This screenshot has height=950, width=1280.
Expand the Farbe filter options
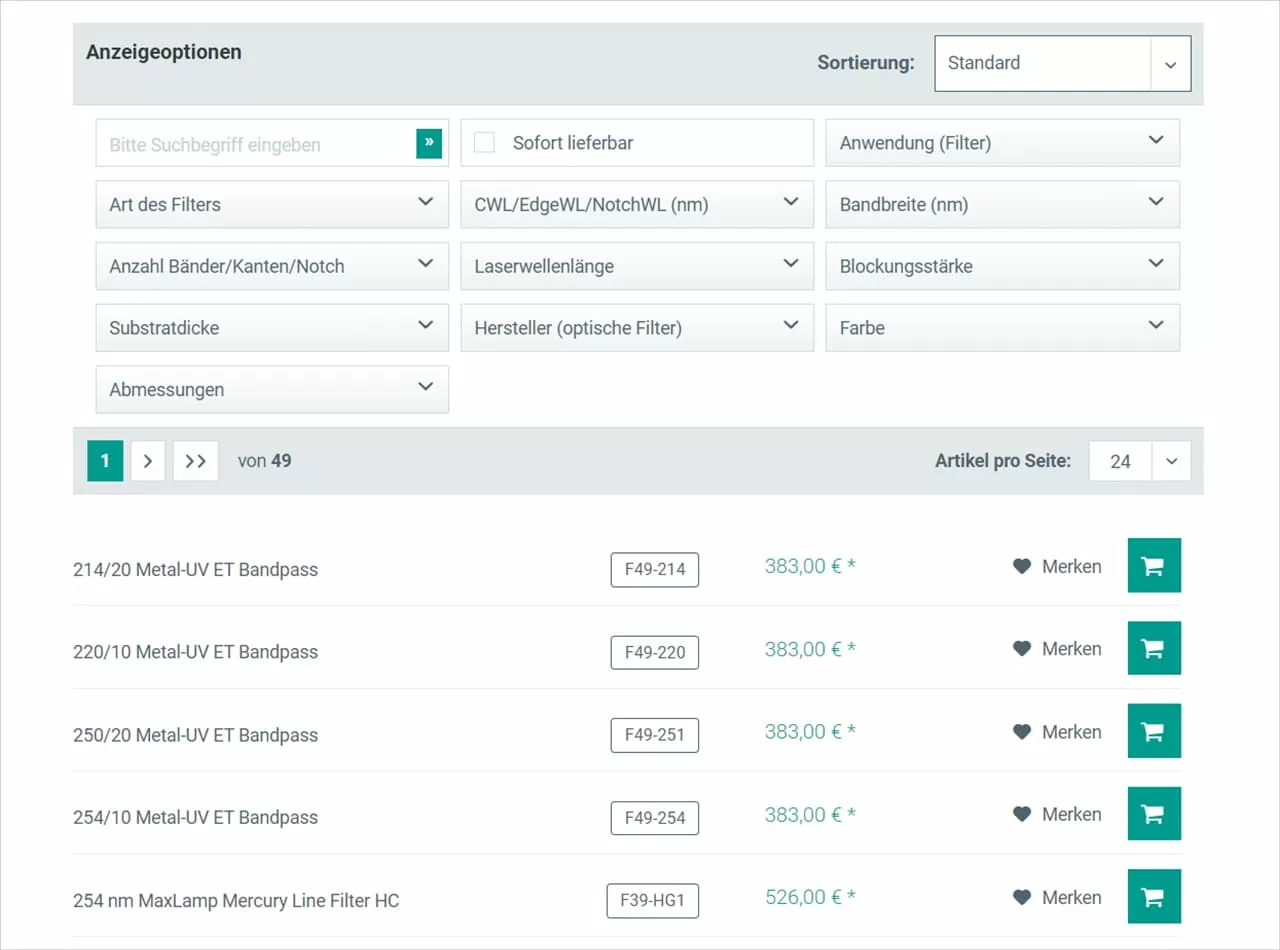point(1002,327)
